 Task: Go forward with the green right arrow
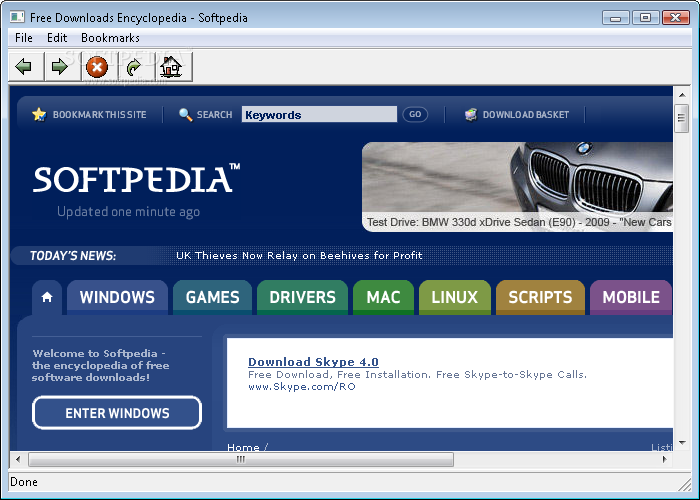coord(62,67)
